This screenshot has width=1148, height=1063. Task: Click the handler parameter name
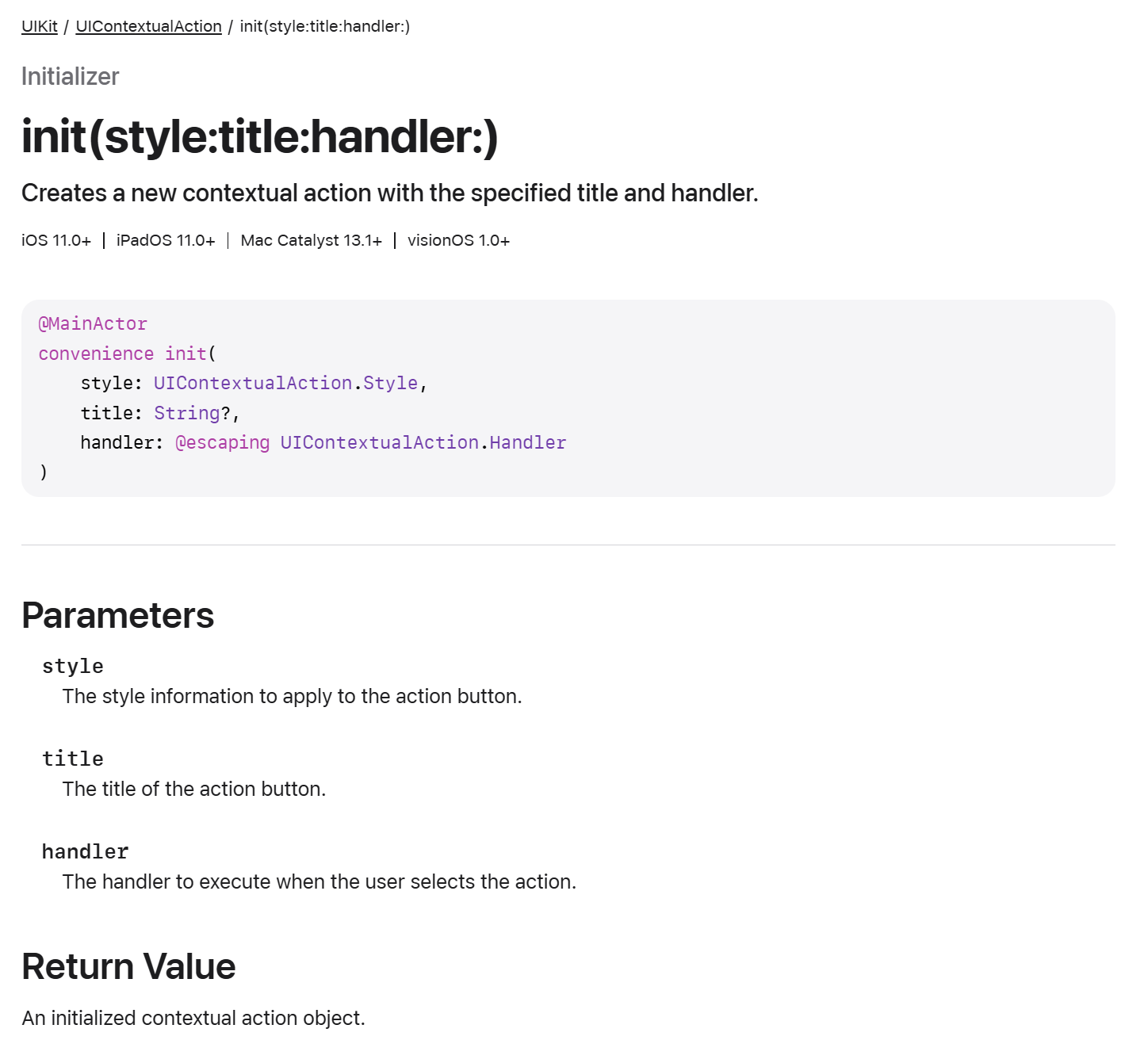click(86, 851)
